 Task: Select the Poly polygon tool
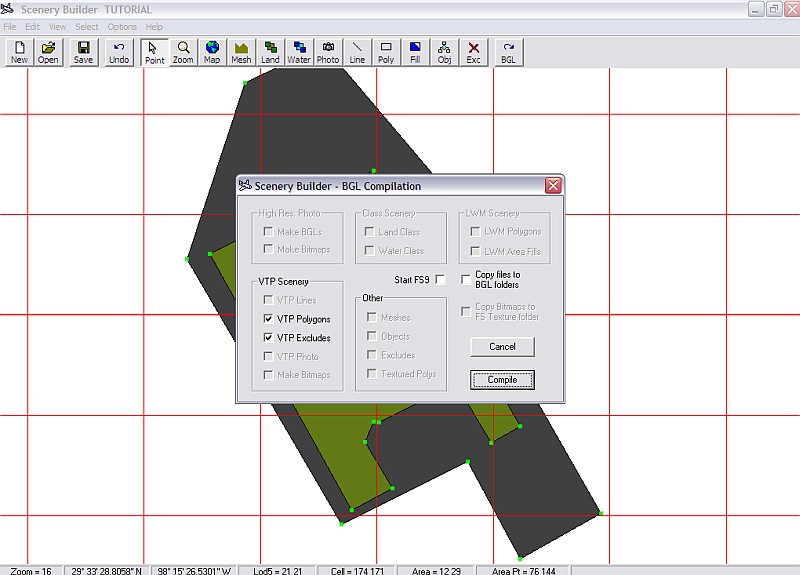[x=386, y=52]
